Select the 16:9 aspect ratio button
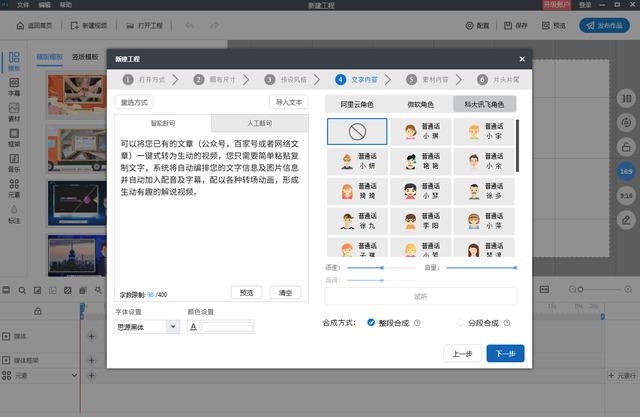The height and width of the screenshot is (417, 640). tap(625, 170)
